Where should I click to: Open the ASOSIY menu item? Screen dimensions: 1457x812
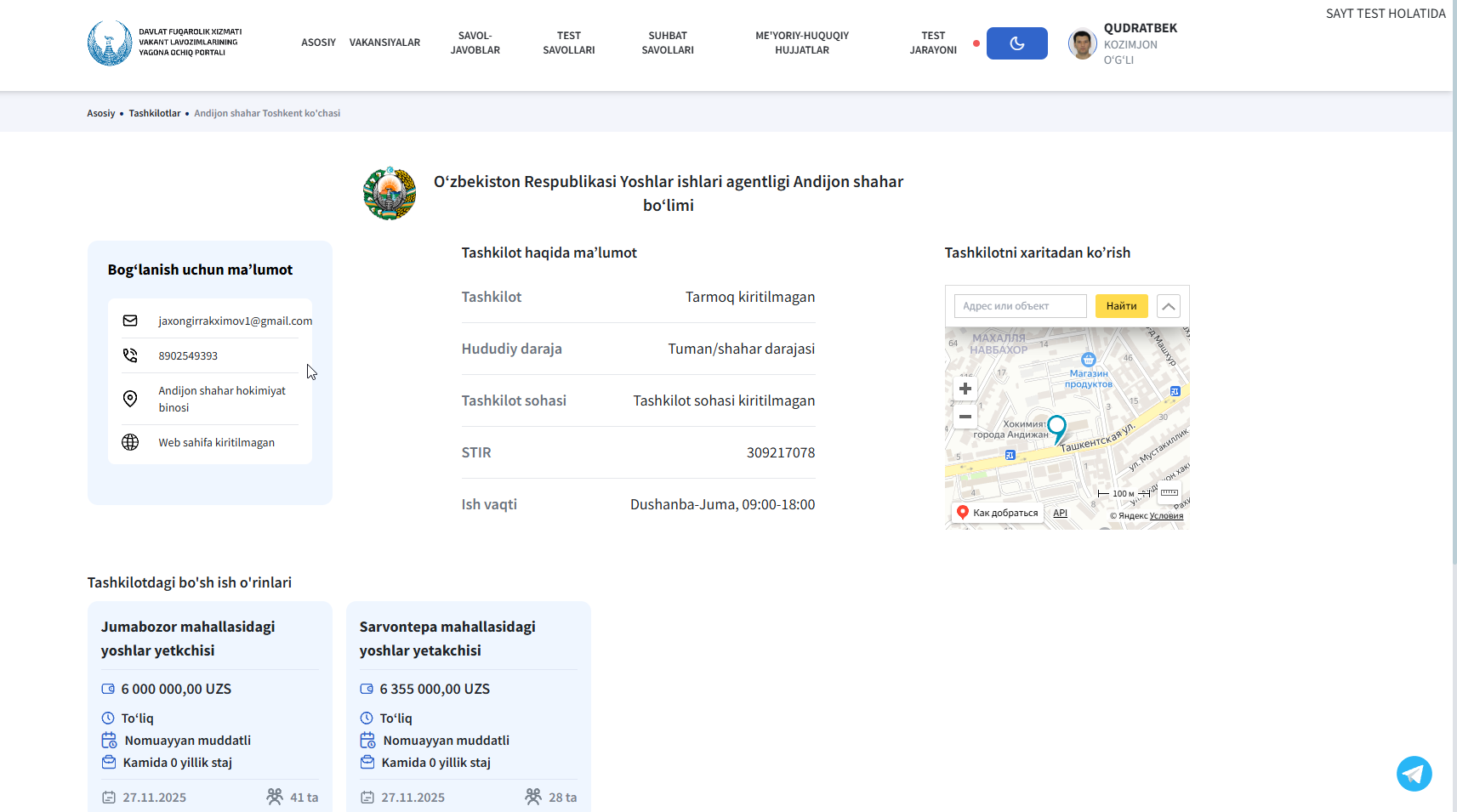click(x=318, y=43)
